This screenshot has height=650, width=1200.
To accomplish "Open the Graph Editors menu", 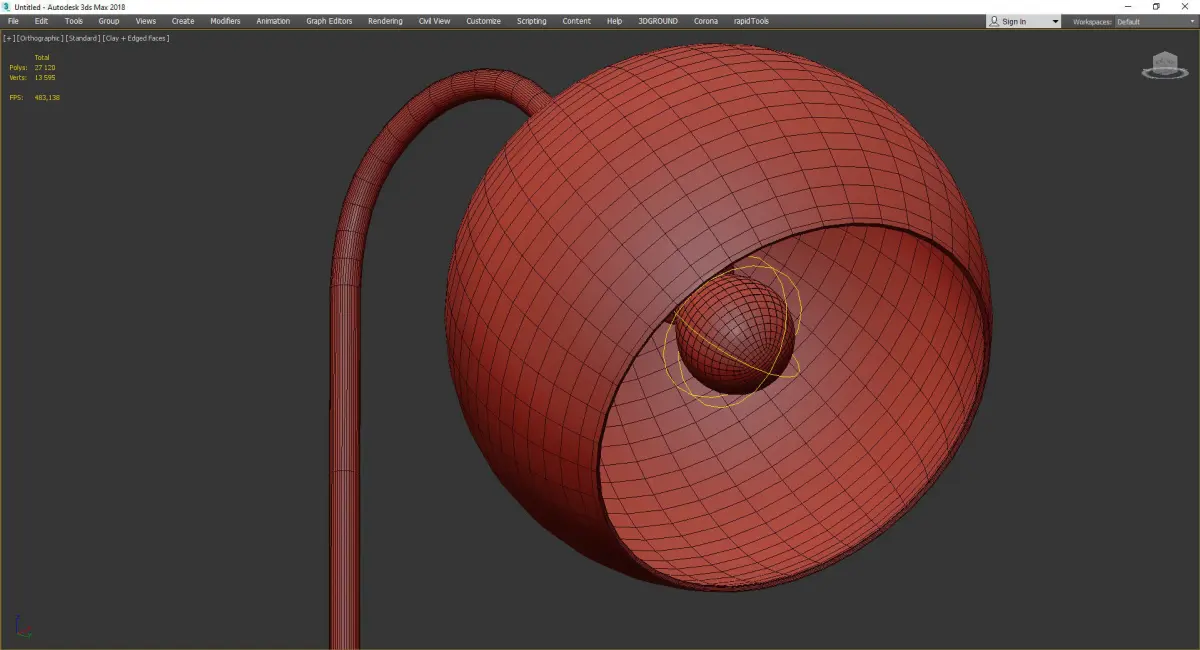I will pos(329,21).
